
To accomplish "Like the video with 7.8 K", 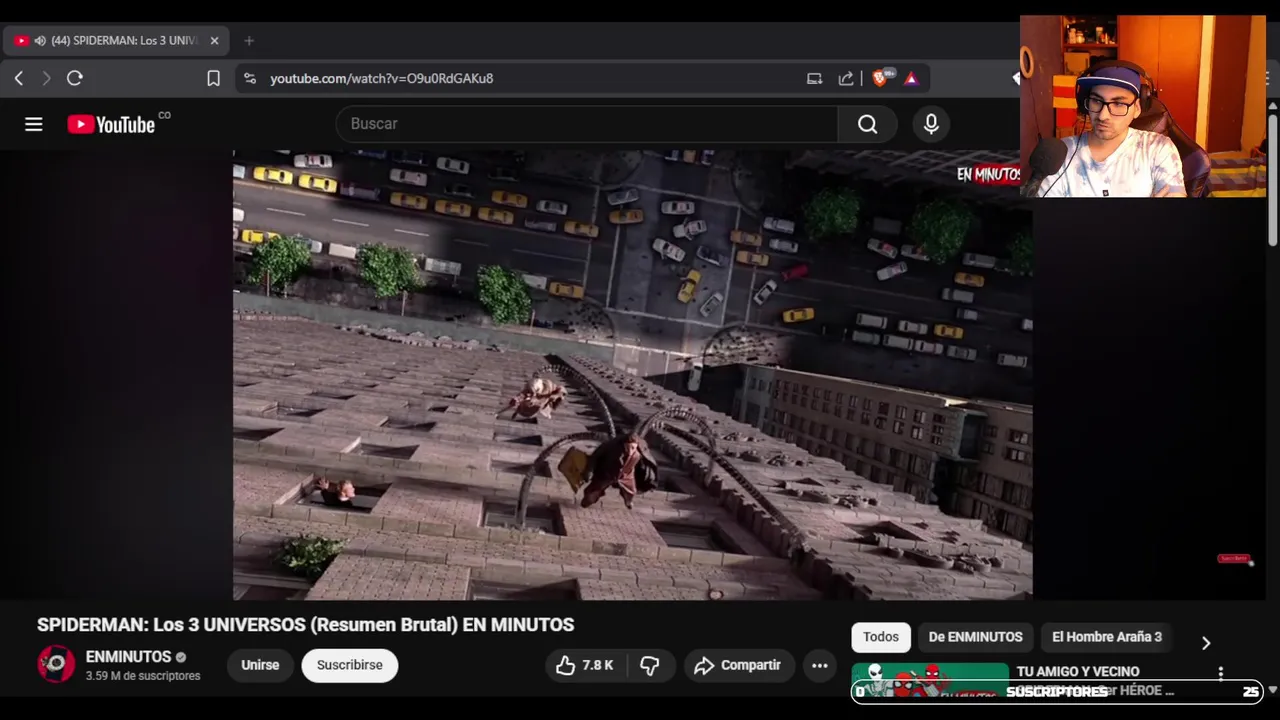I will pyautogui.click(x=585, y=665).
